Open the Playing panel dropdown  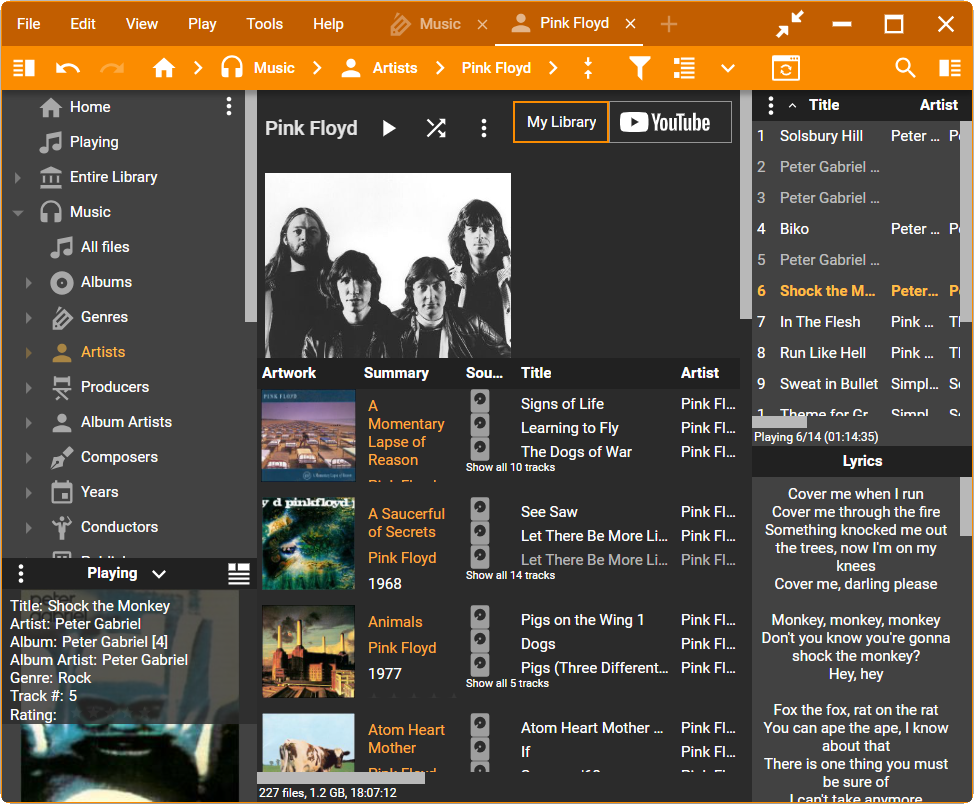click(x=159, y=574)
